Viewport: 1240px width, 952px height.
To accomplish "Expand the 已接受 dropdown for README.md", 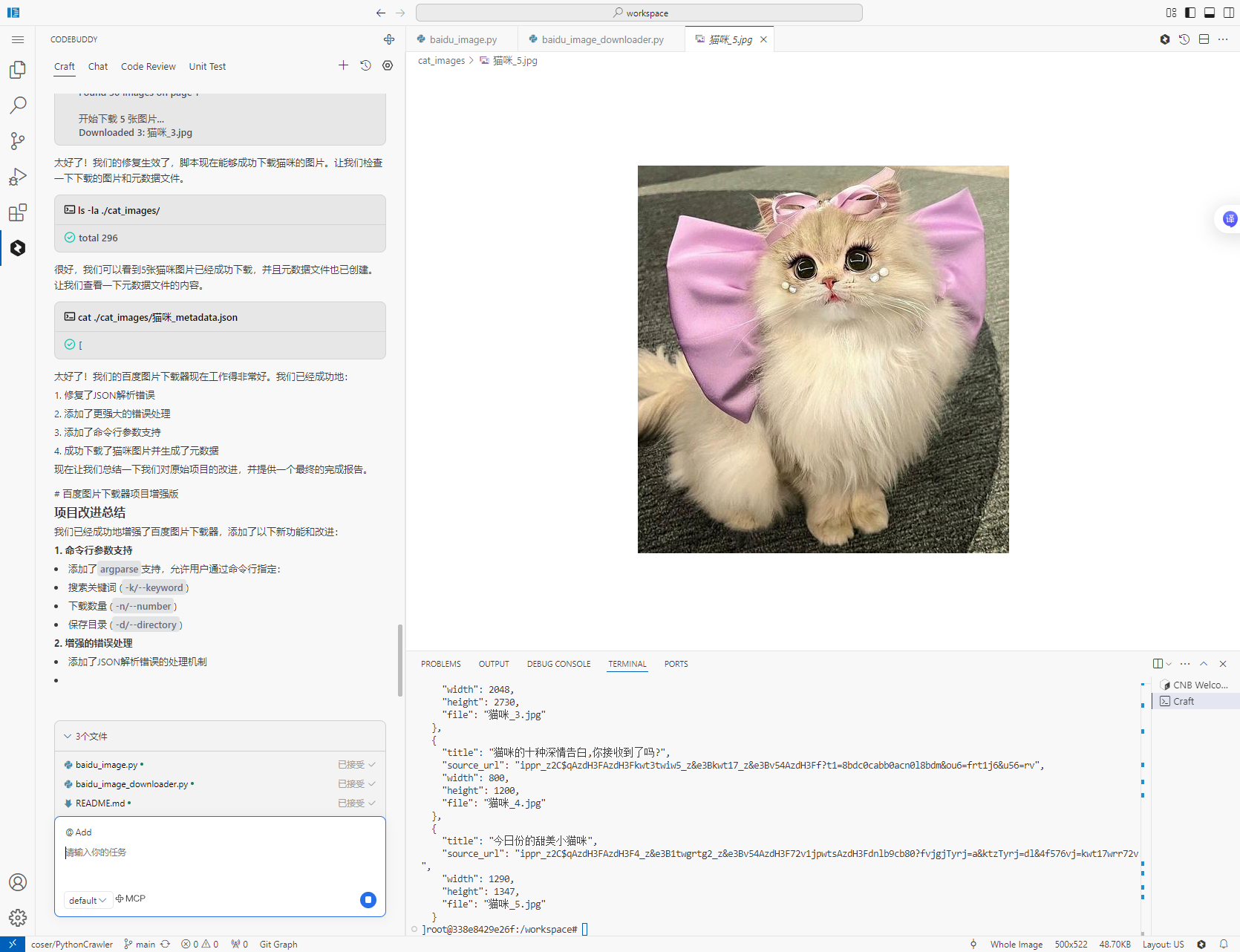I will click(356, 803).
